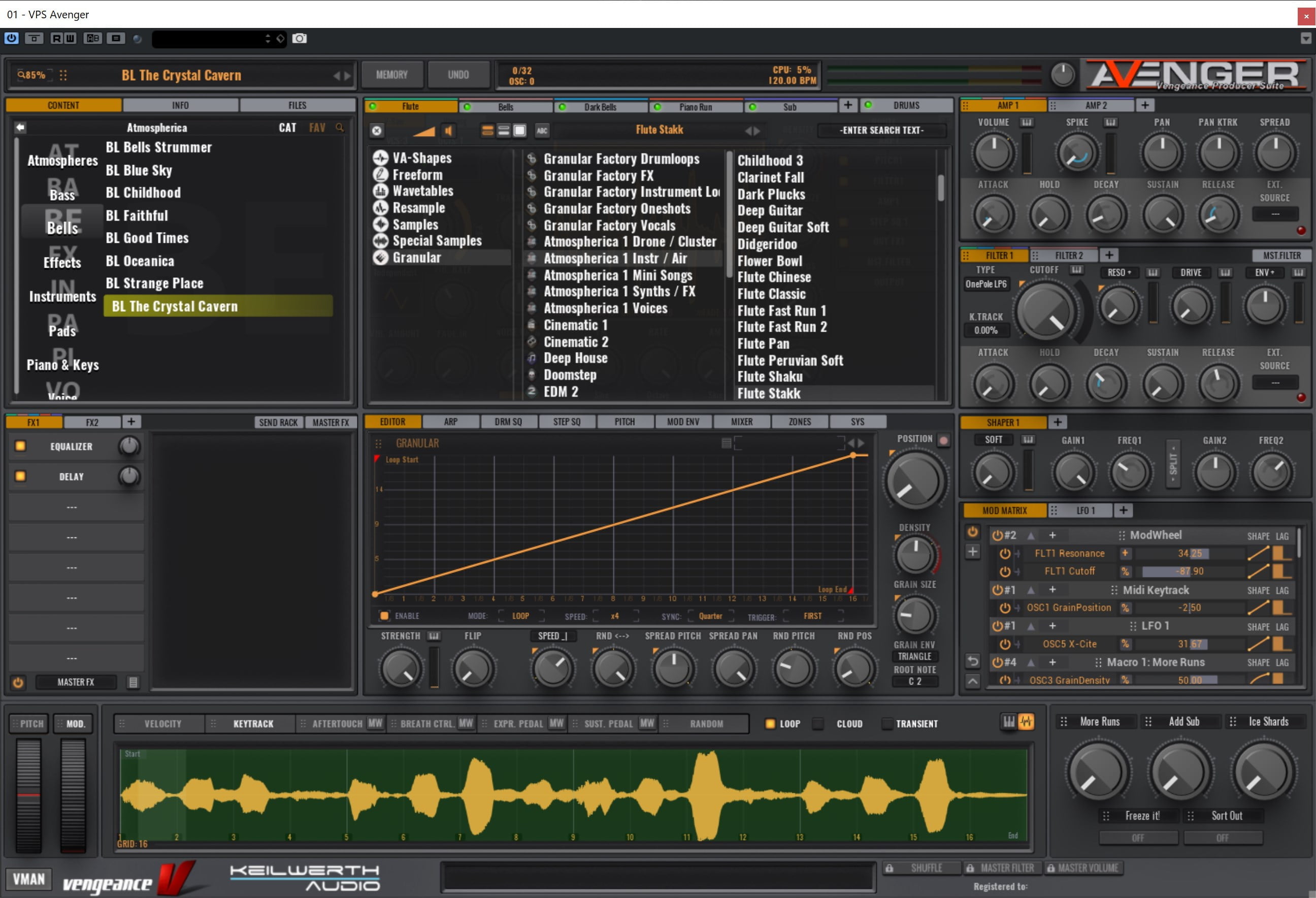Click the ENTER SEARCH TEXT field

pyautogui.click(x=881, y=131)
